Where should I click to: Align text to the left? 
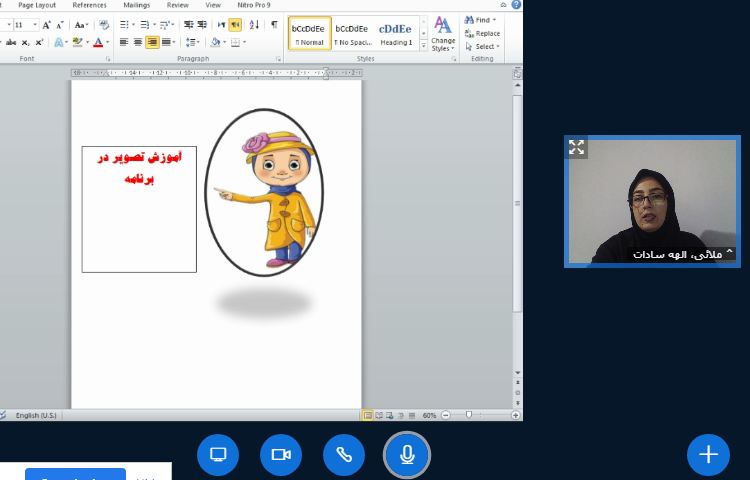(124, 43)
